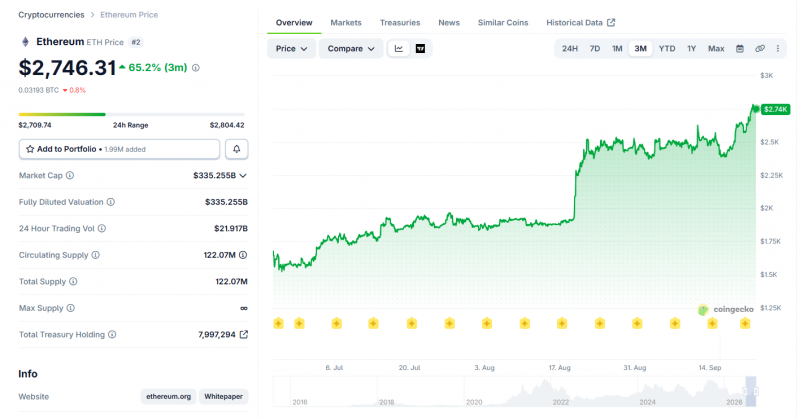Copy chart link icon
The image size is (800, 418).
760,48
